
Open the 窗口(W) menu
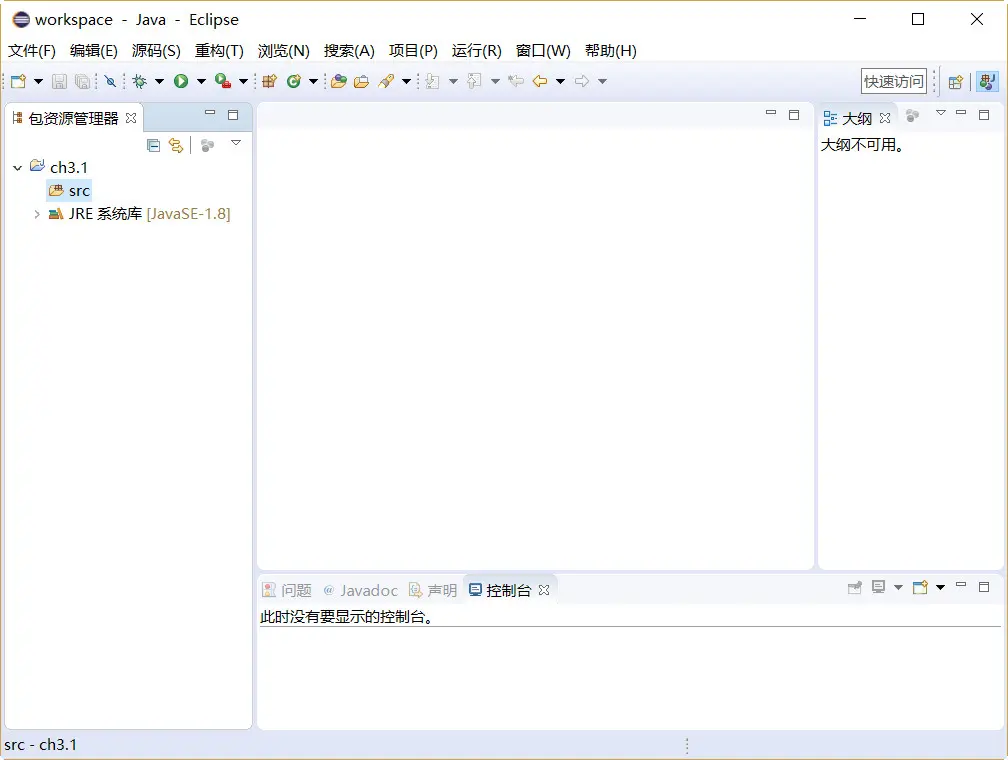click(543, 51)
